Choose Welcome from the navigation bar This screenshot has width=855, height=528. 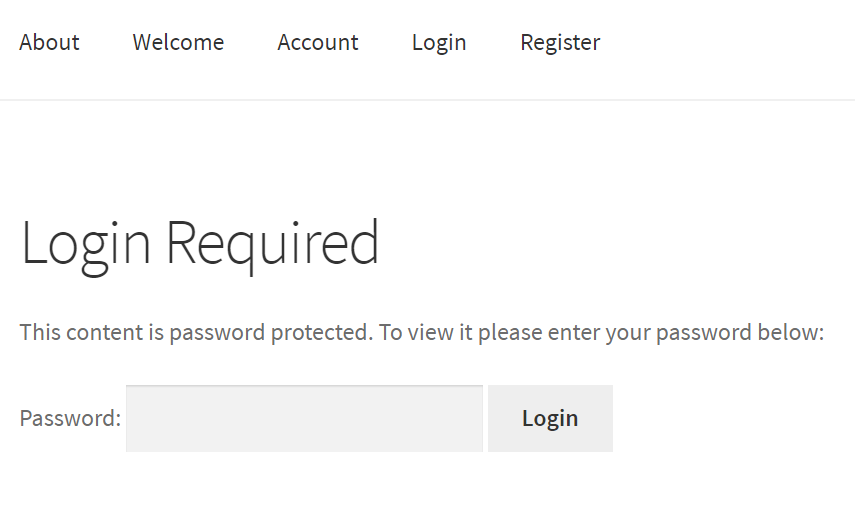178,42
